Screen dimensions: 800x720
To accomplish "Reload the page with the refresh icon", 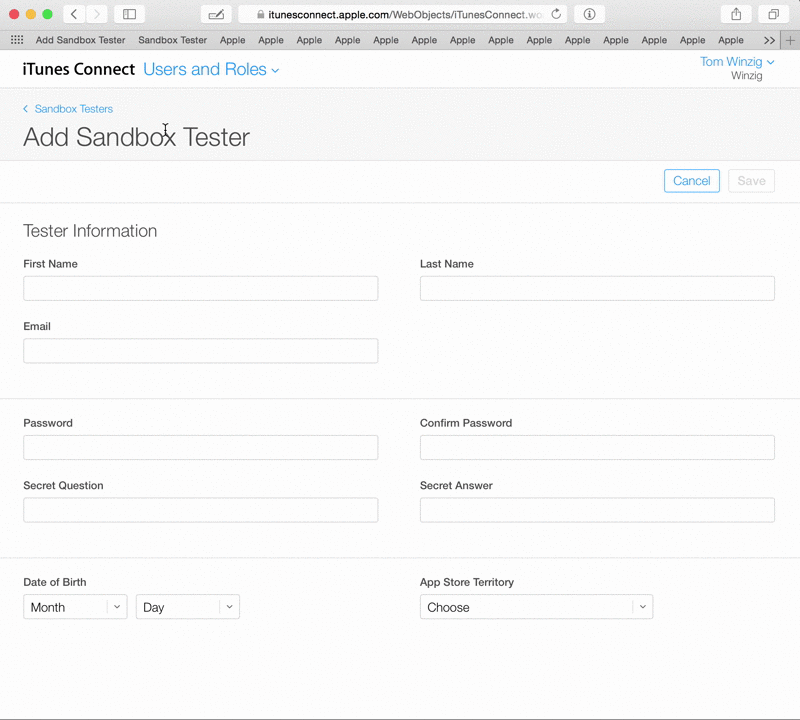I will click(556, 14).
